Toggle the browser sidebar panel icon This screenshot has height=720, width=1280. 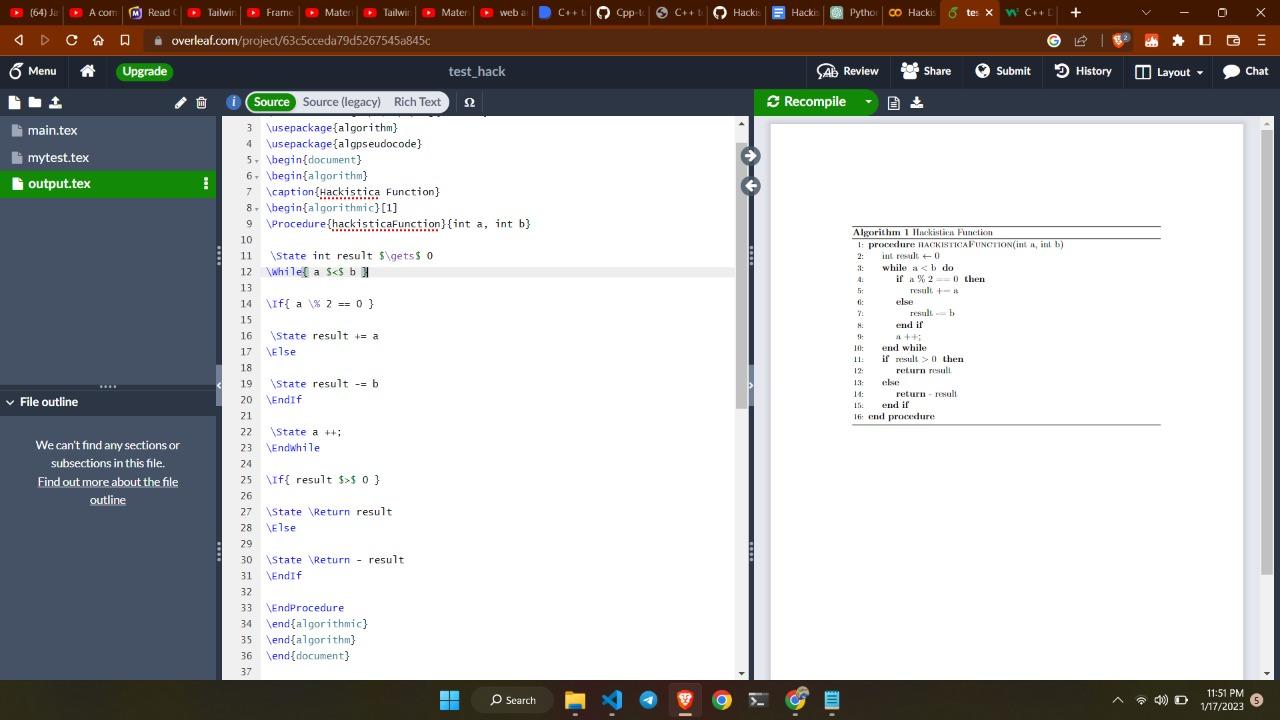1205,40
